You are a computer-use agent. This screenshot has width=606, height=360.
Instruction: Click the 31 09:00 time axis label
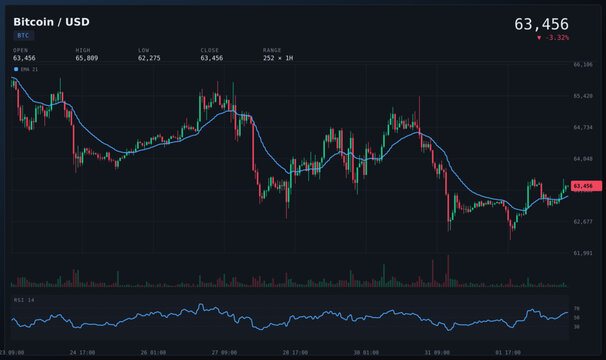(x=437, y=353)
